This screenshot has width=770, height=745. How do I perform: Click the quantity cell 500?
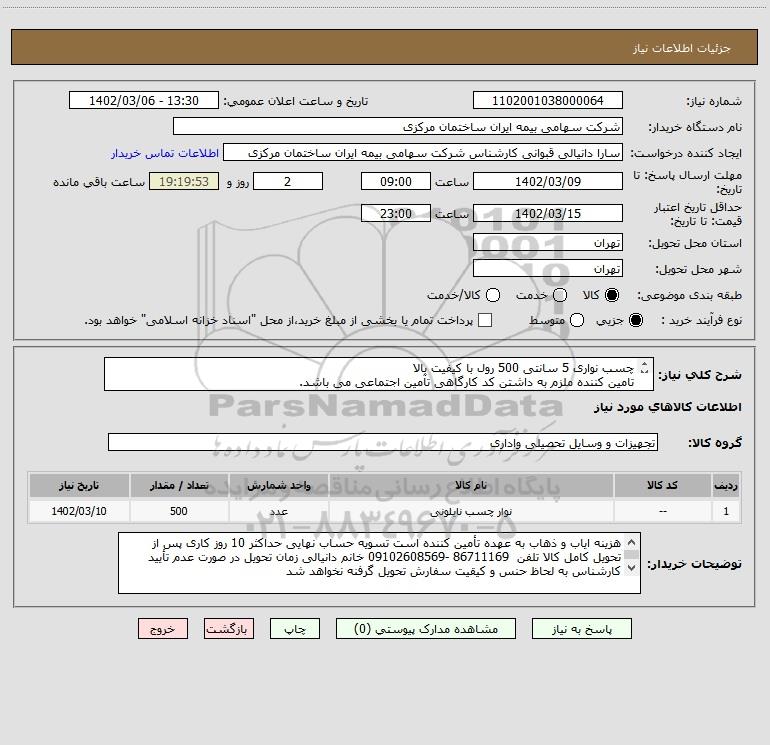(179, 511)
